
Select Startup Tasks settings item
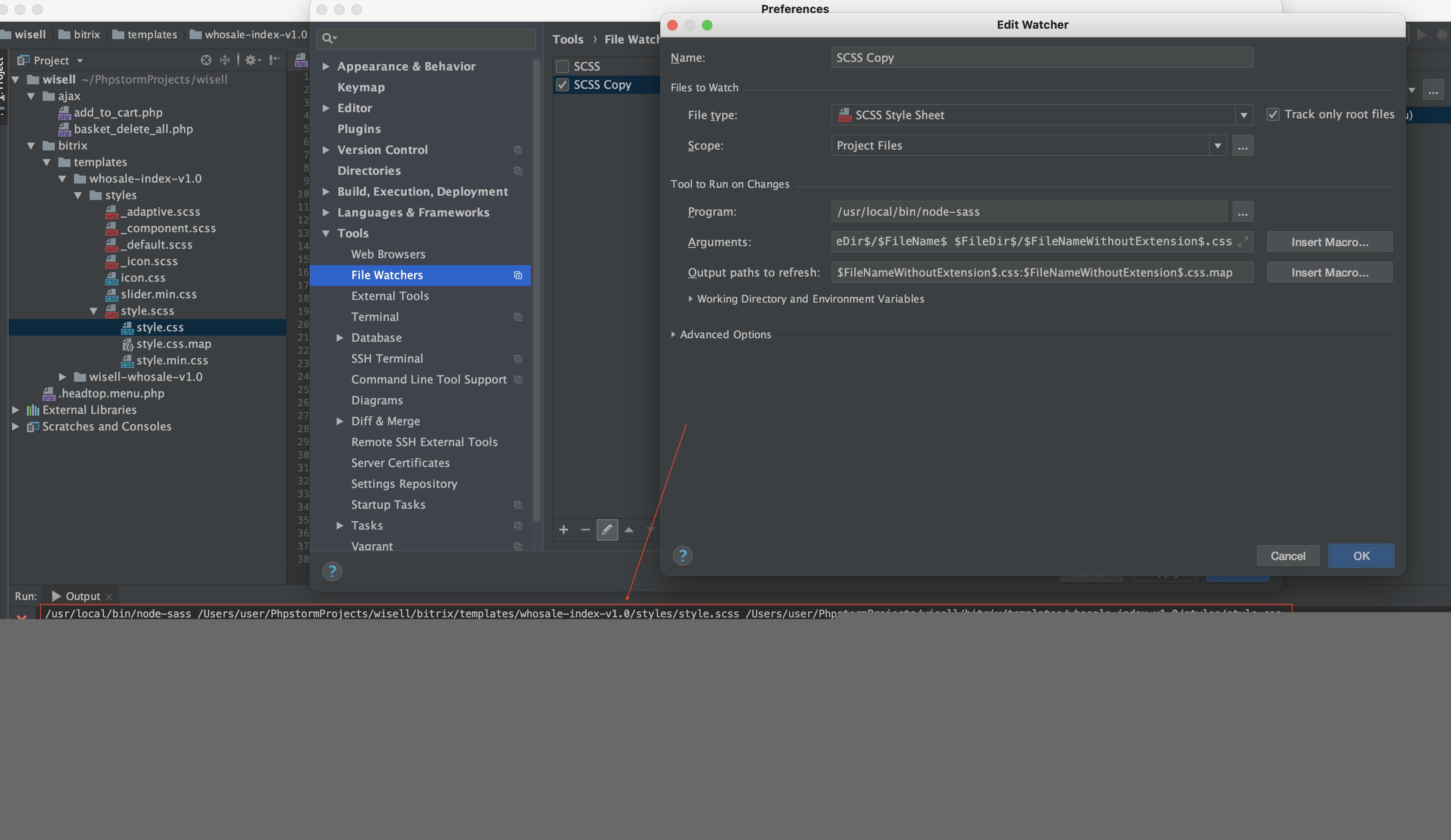pyautogui.click(x=388, y=504)
